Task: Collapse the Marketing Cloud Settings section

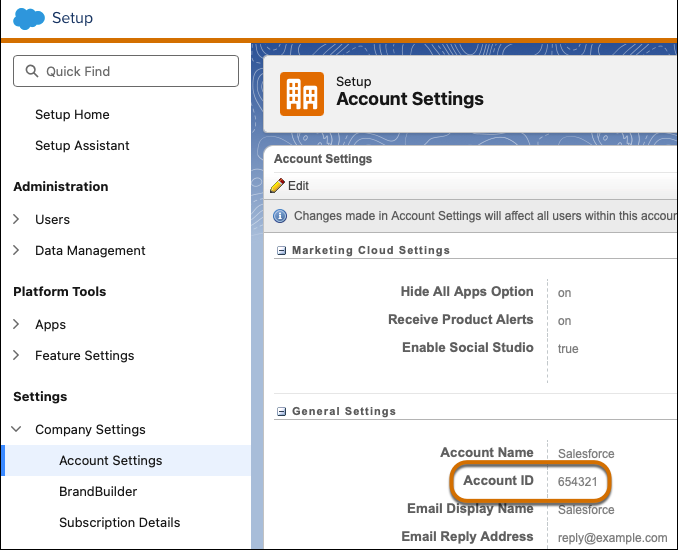Action: tap(281, 251)
